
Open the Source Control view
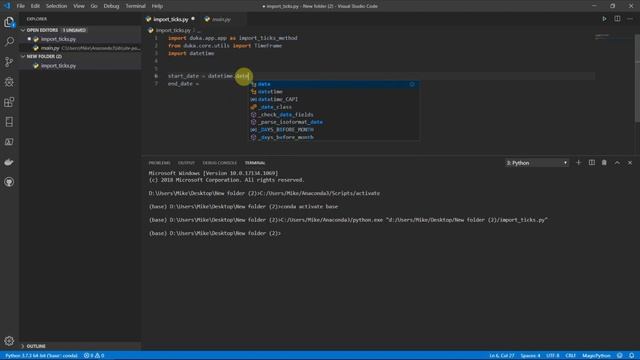coord(9,62)
